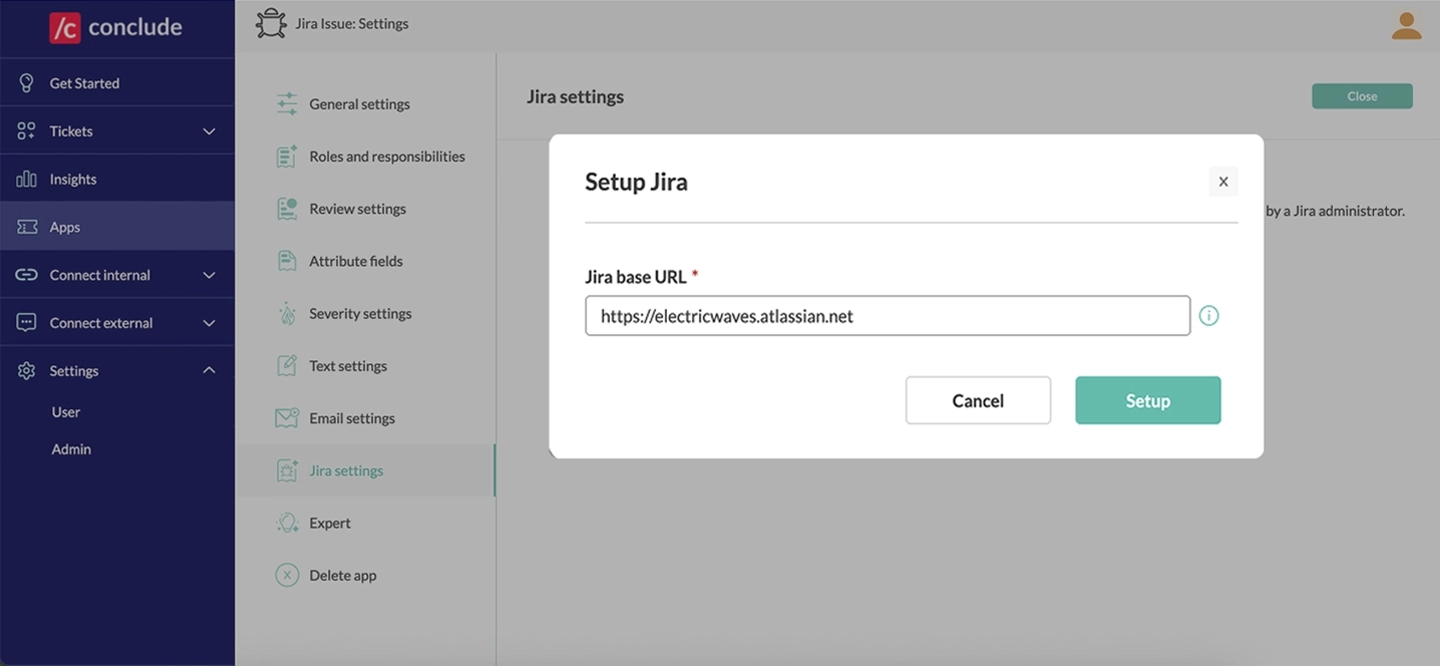Expand the Tickets chevron

coord(209,131)
